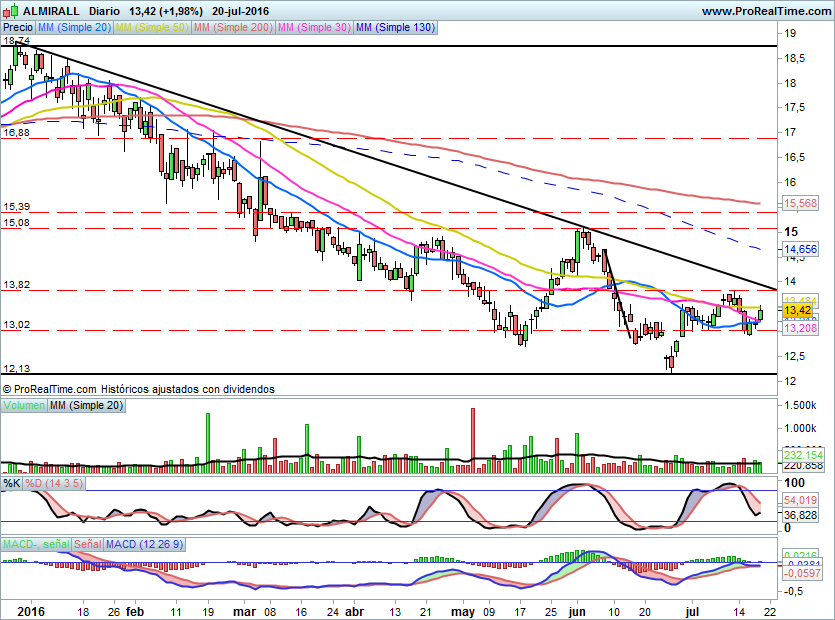Open the MM (Simple 200) red average label

[233, 27]
